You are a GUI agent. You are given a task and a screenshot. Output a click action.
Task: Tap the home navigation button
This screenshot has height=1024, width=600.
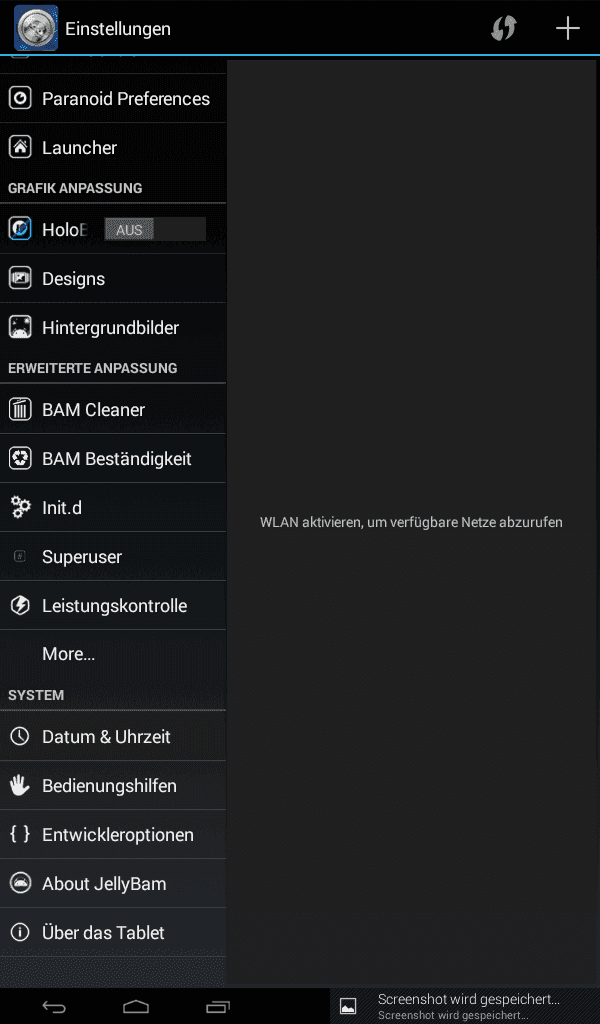(136, 1006)
